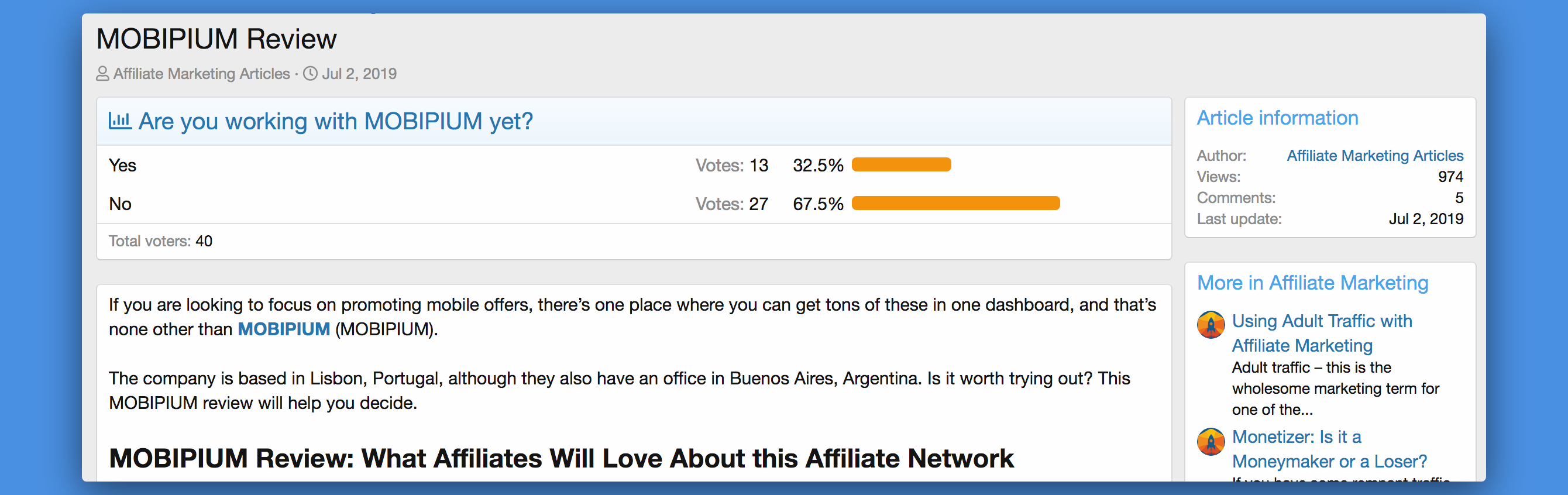Image resolution: width=1568 pixels, height=495 pixels.
Task: Click the Article information heading
Action: 1277,118
